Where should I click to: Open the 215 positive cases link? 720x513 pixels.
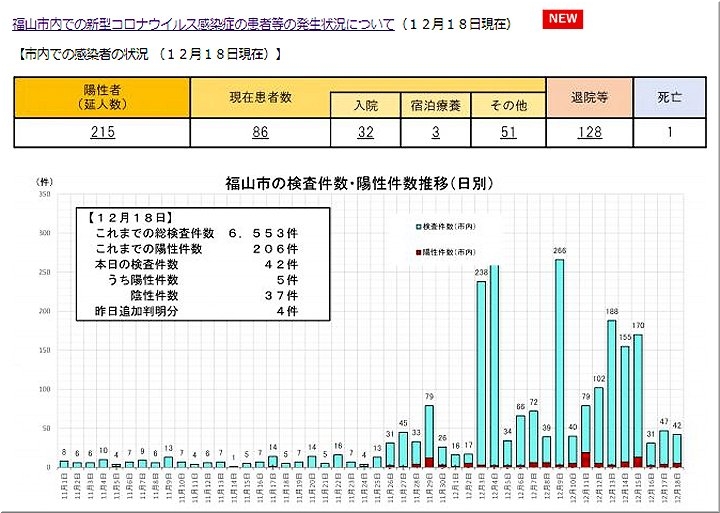pos(102,131)
